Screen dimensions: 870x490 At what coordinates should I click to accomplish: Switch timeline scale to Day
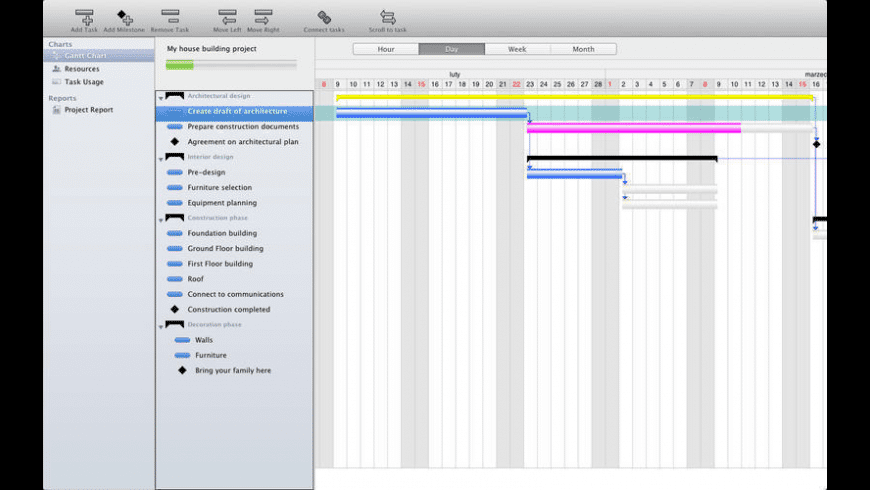(x=452, y=49)
